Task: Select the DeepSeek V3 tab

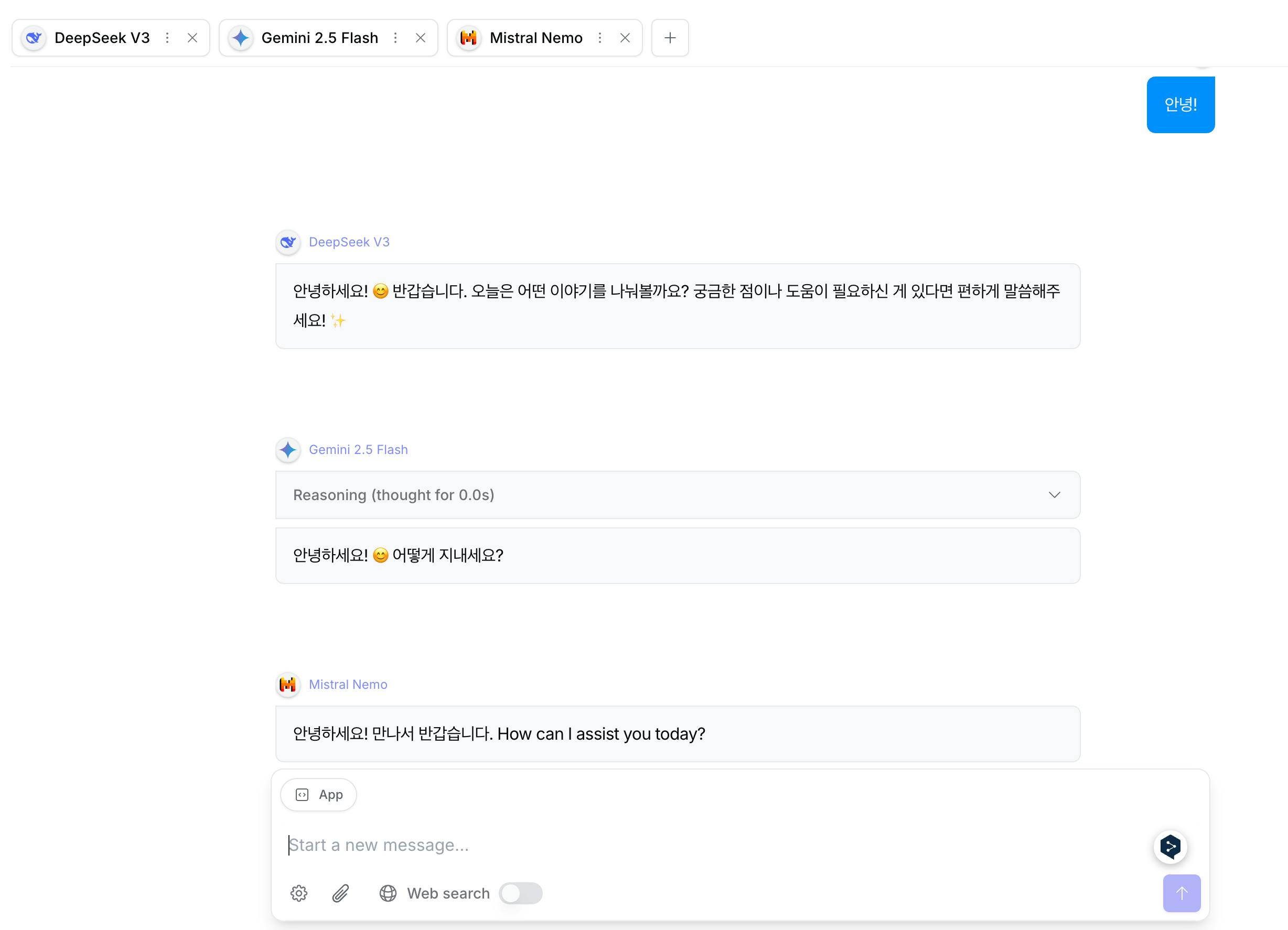Action: click(x=101, y=37)
